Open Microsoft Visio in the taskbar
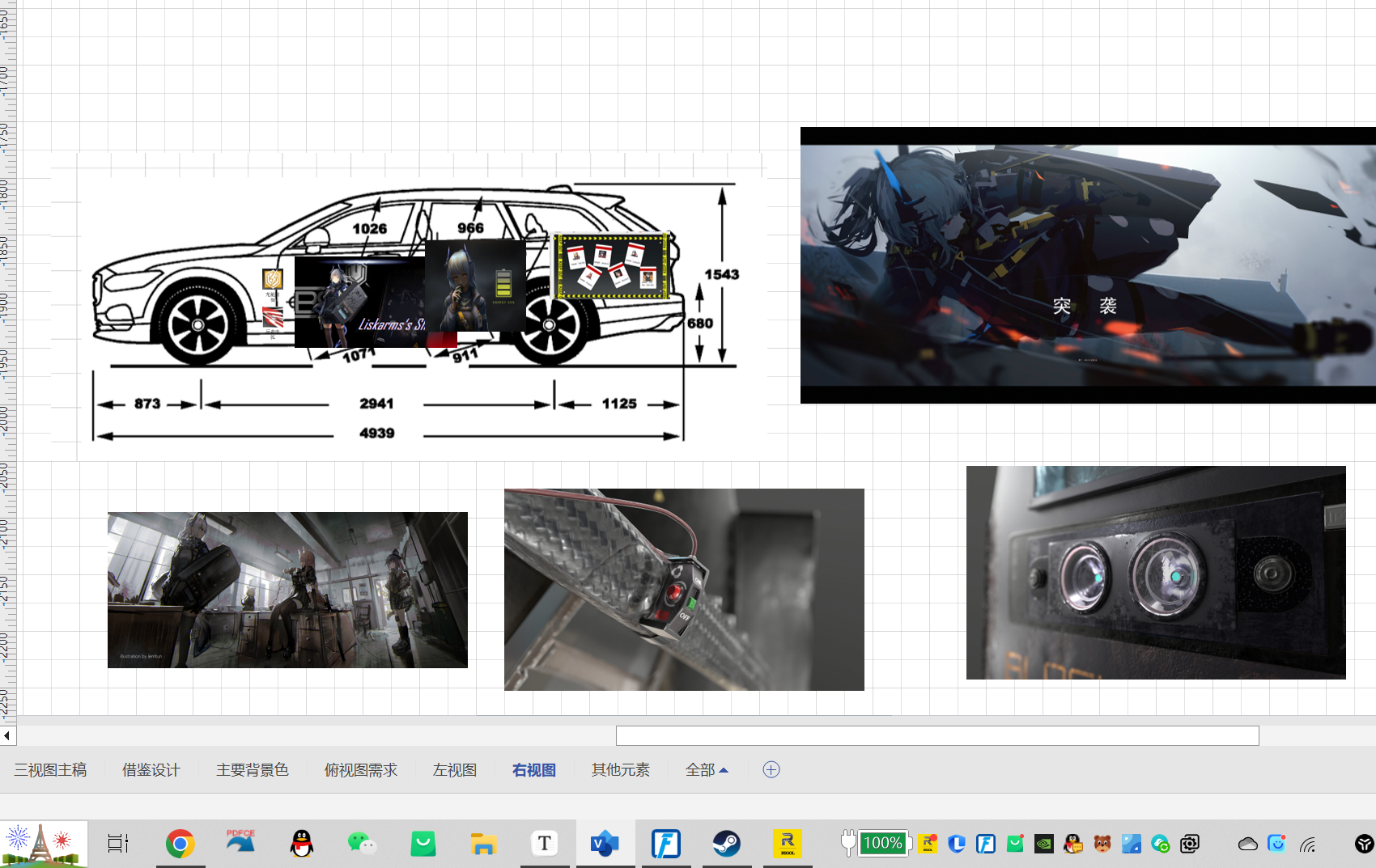 (605, 844)
